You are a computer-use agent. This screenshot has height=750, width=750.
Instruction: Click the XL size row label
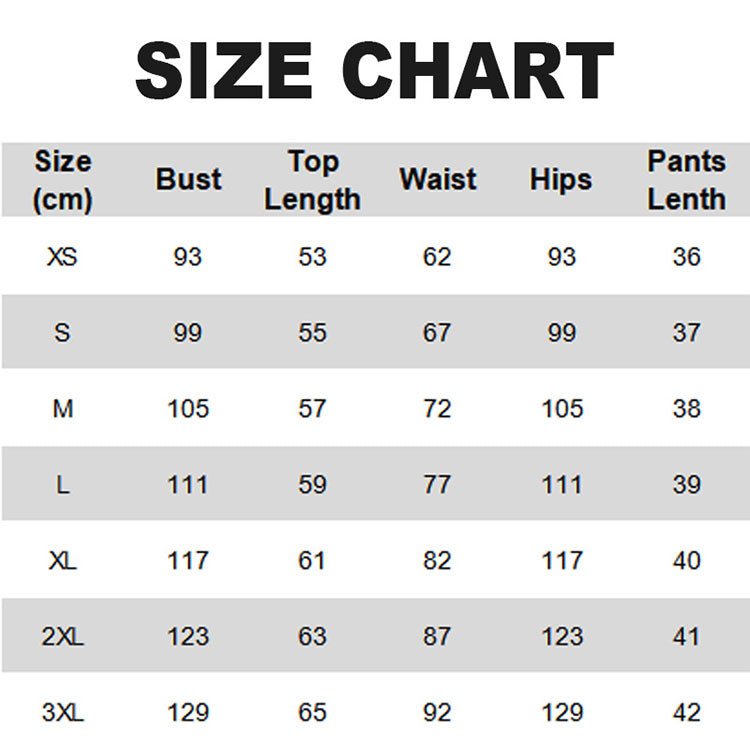[62, 561]
